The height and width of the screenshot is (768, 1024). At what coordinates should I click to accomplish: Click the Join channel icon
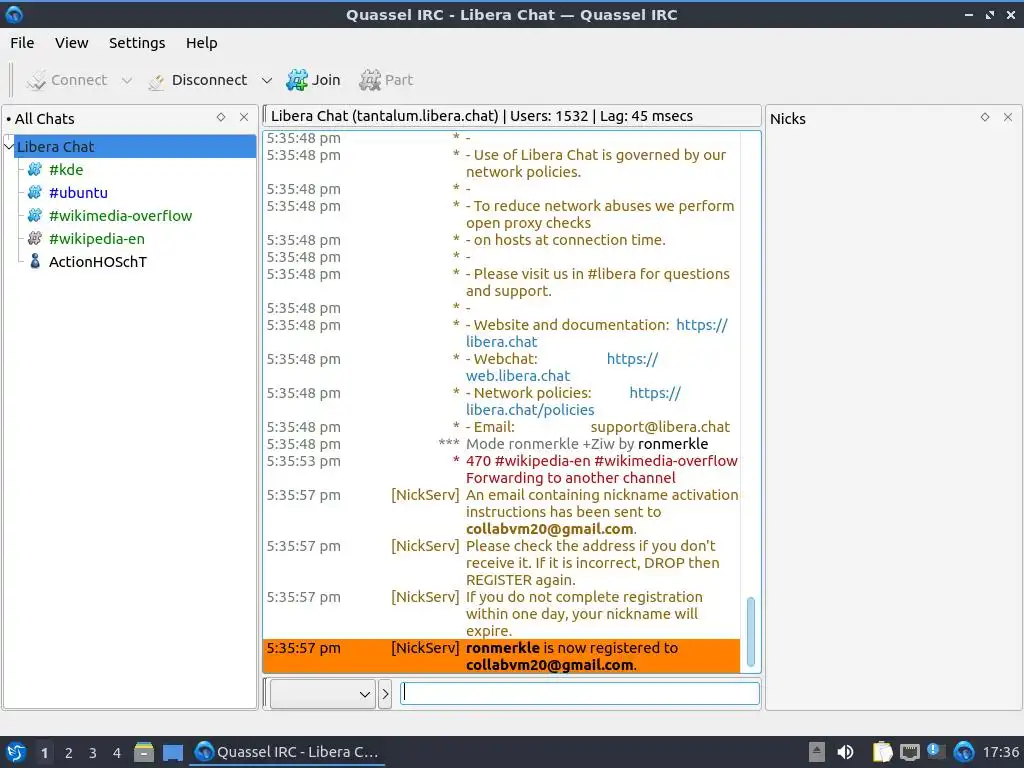coord(297,80)
